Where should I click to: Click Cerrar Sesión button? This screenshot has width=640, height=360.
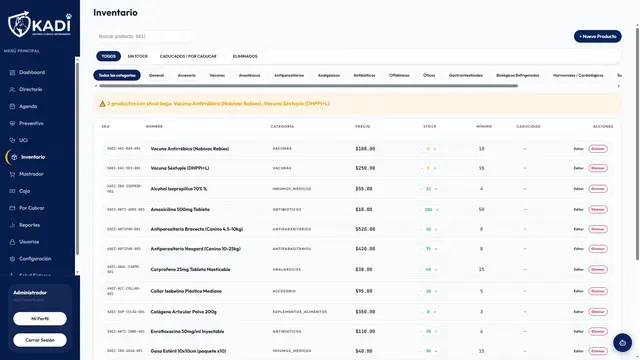pos(40,340)
